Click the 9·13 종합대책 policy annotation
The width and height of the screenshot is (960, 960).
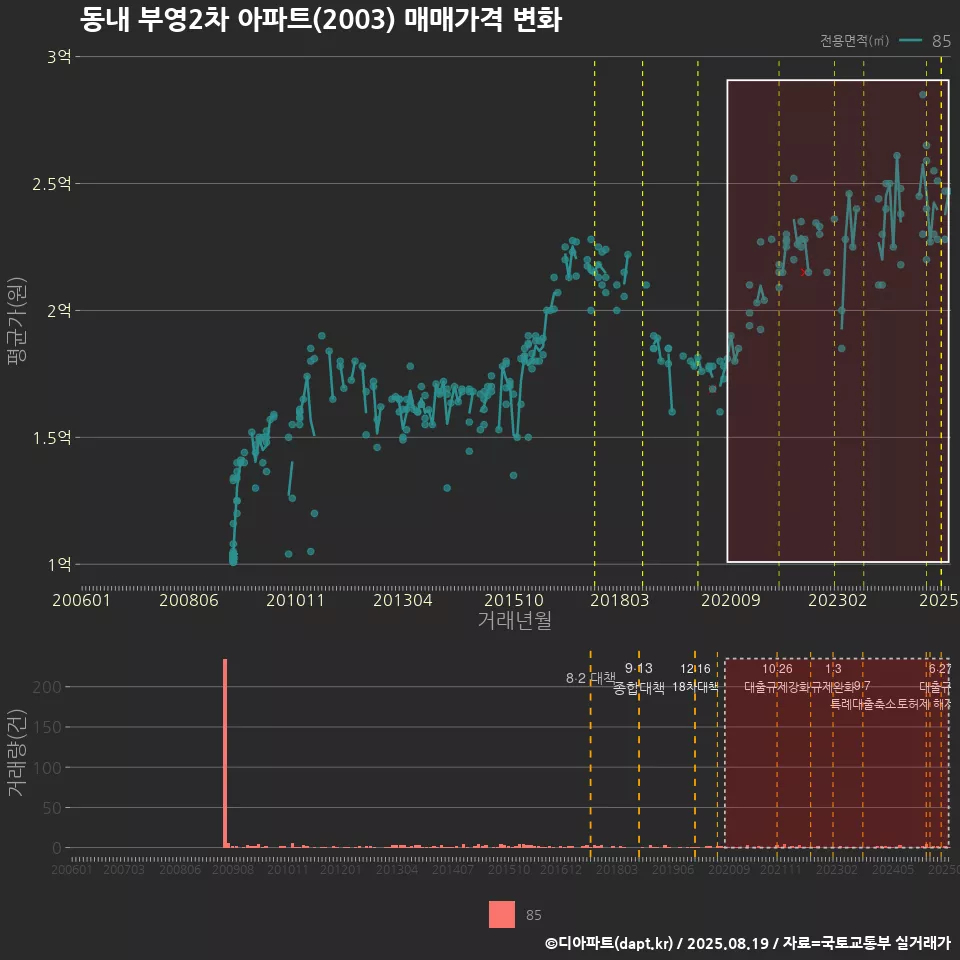pos(639,678)
